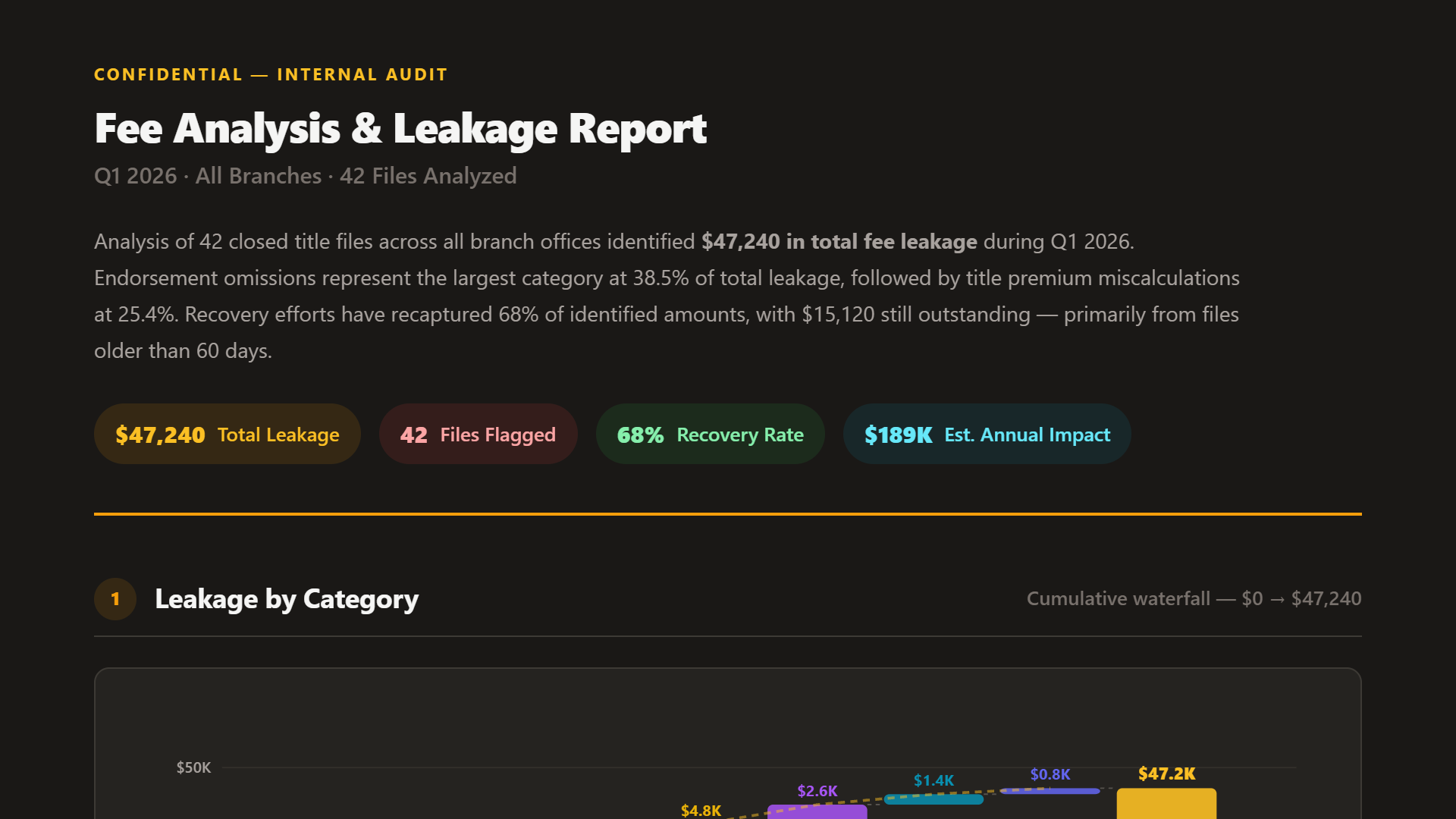Expand the Leakage by Category section
This screenshot has height=819, width=1456.
tap(287, 599)
